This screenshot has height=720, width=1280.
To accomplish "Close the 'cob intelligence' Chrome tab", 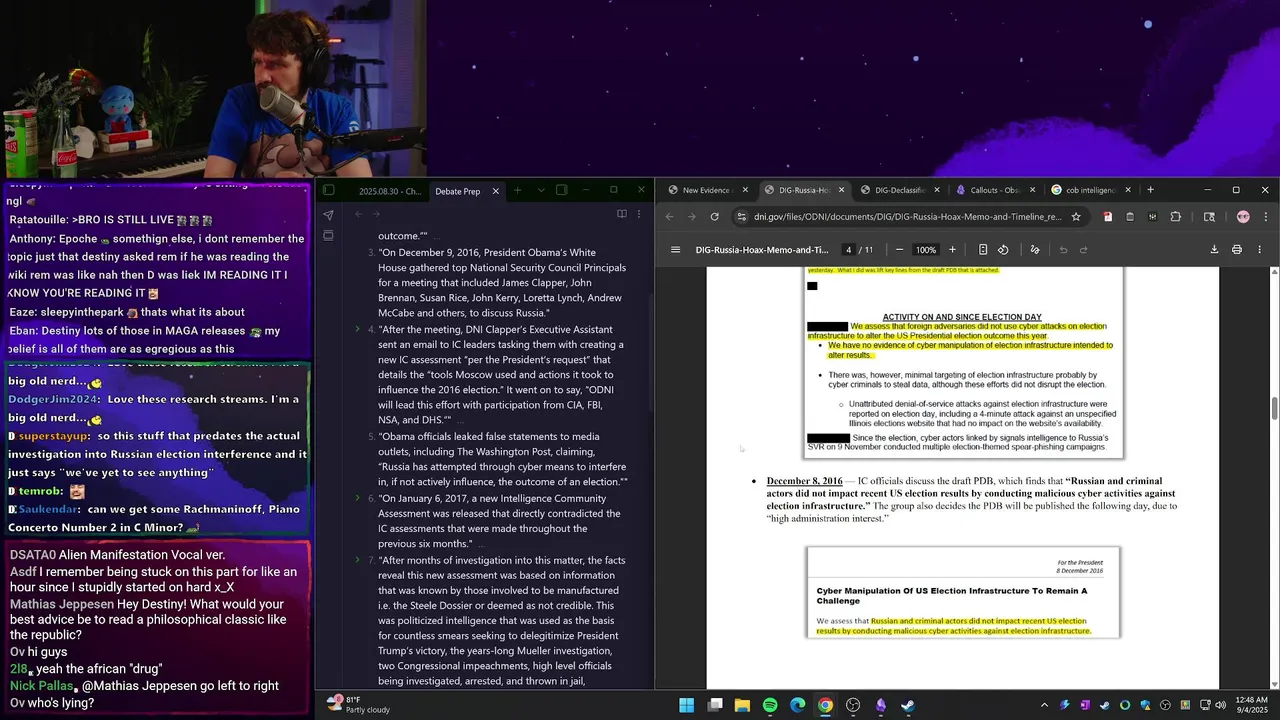I will (1128, 190).
